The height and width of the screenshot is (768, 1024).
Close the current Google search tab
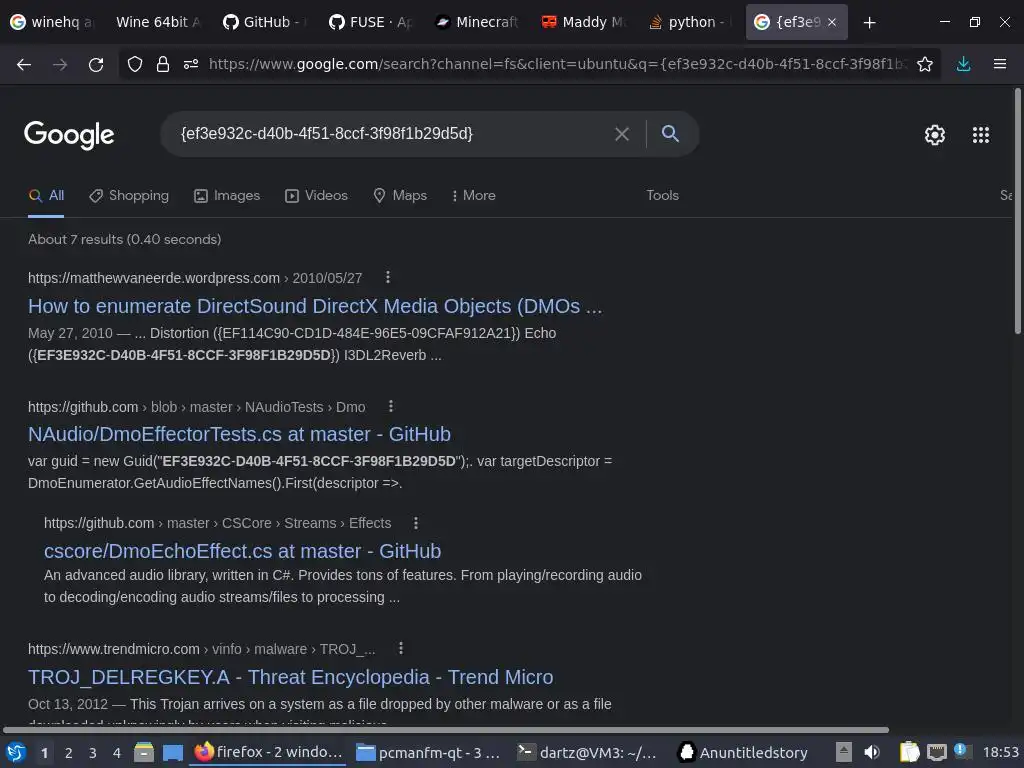coord(832,22)
